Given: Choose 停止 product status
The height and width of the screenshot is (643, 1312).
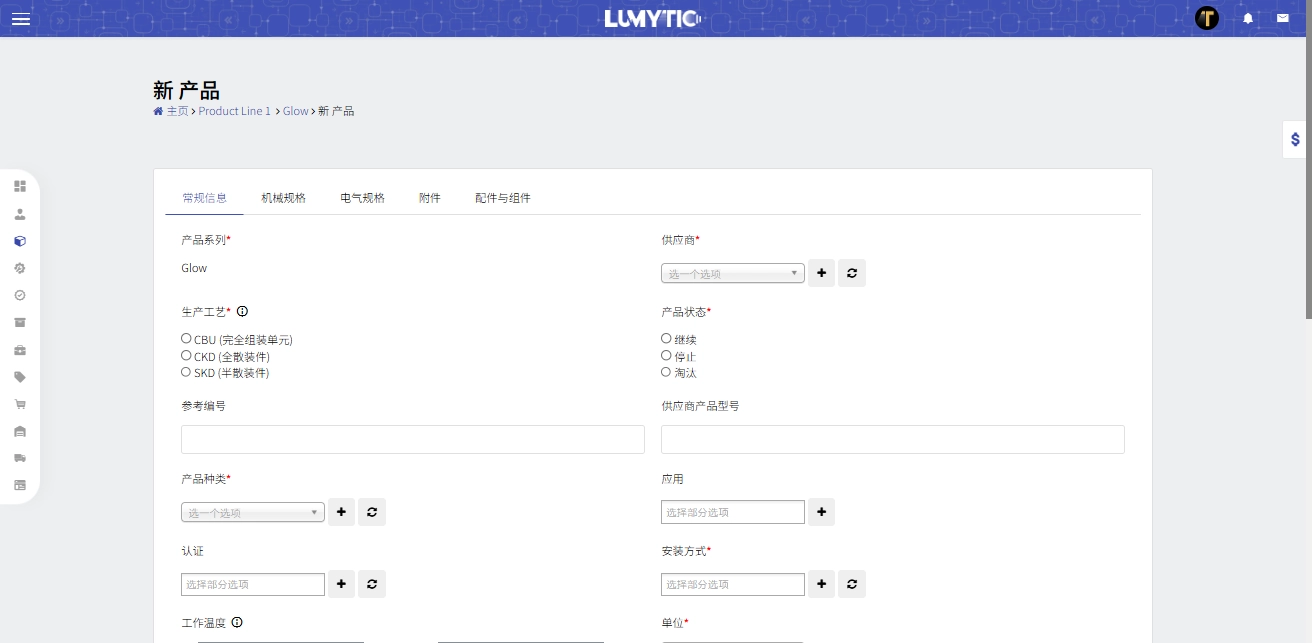Looking at the screenshot, I should (666, 355).
